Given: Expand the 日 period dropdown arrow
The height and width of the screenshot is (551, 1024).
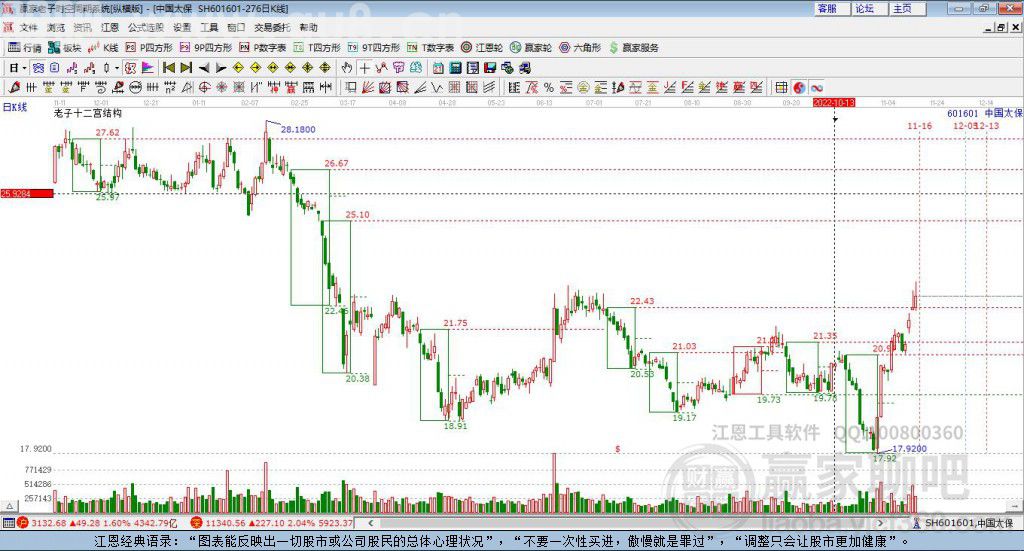Looking at the screenshot, I should [x=24, y=68].
